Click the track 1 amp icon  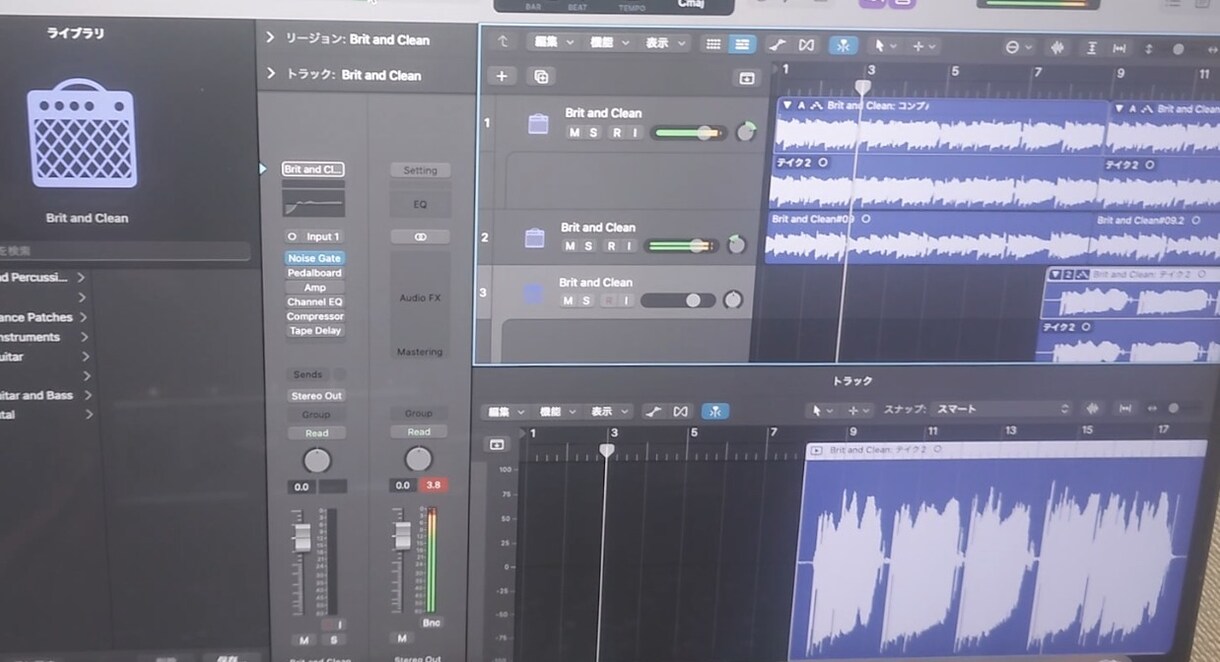click(538, 124)
